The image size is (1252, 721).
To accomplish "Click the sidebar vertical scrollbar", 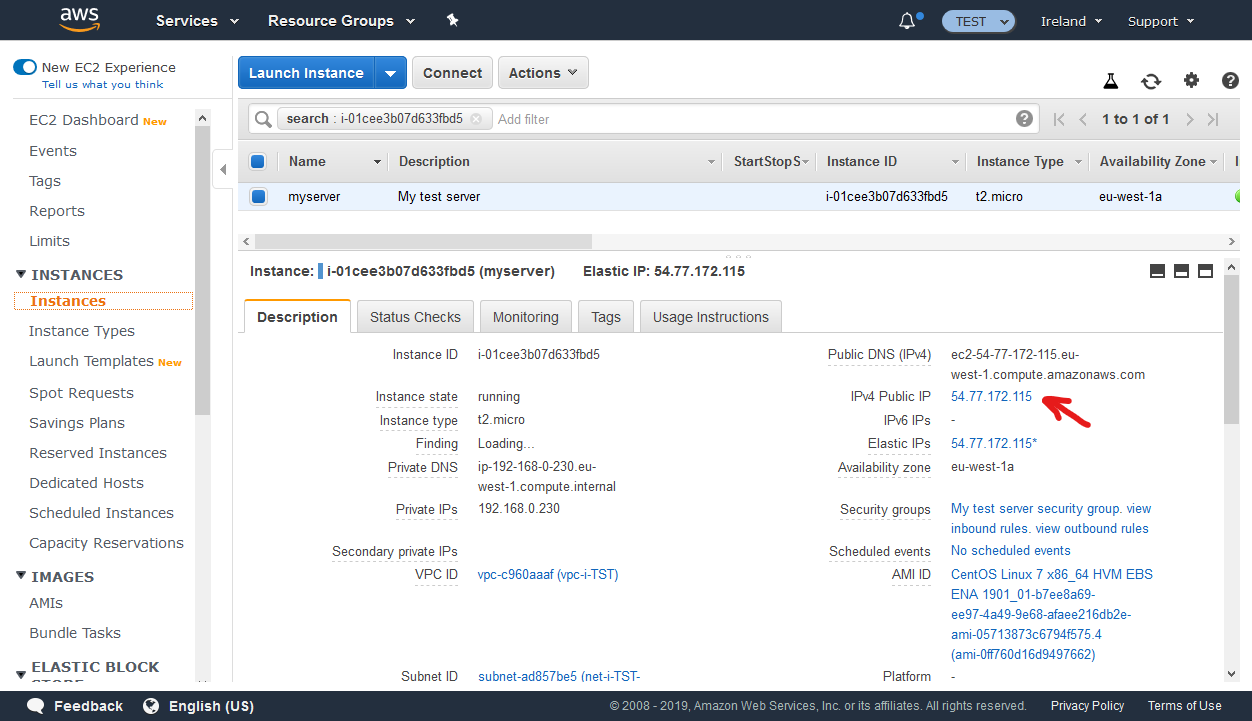I will point(202,269).
